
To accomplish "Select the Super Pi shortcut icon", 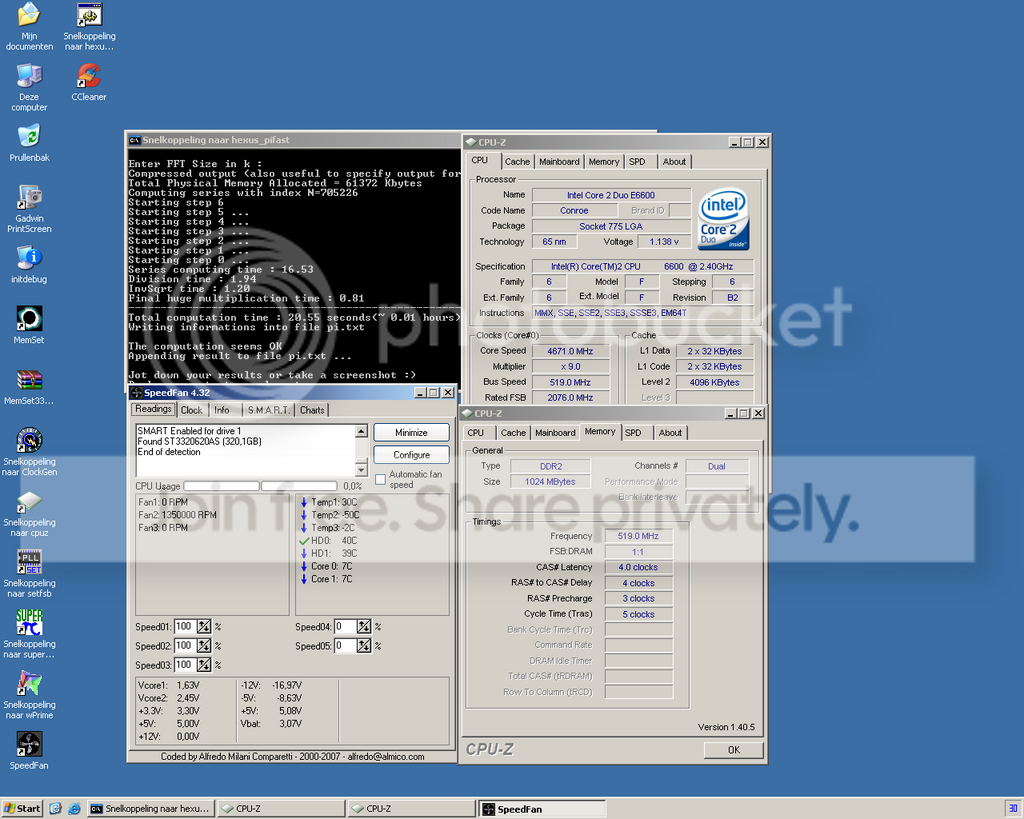I will point(29,634).
